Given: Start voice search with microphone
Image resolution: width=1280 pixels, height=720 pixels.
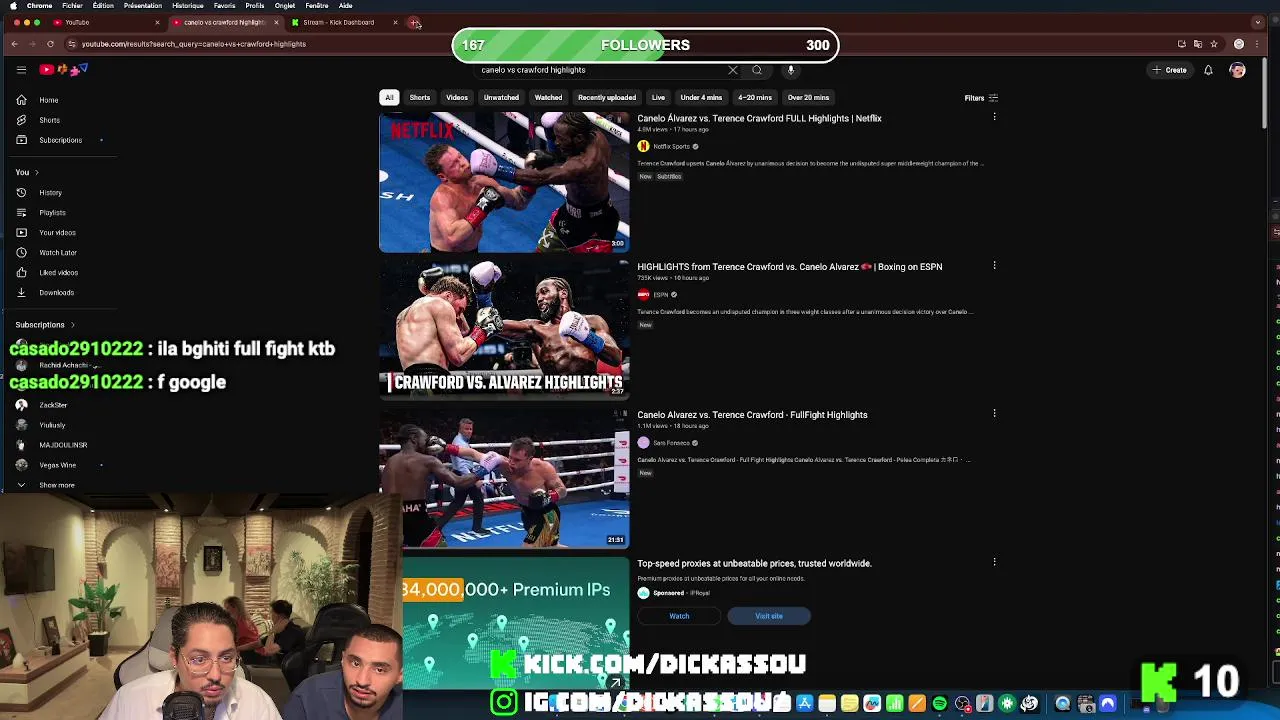Looking at the screenshot, I should coord(791,70).
